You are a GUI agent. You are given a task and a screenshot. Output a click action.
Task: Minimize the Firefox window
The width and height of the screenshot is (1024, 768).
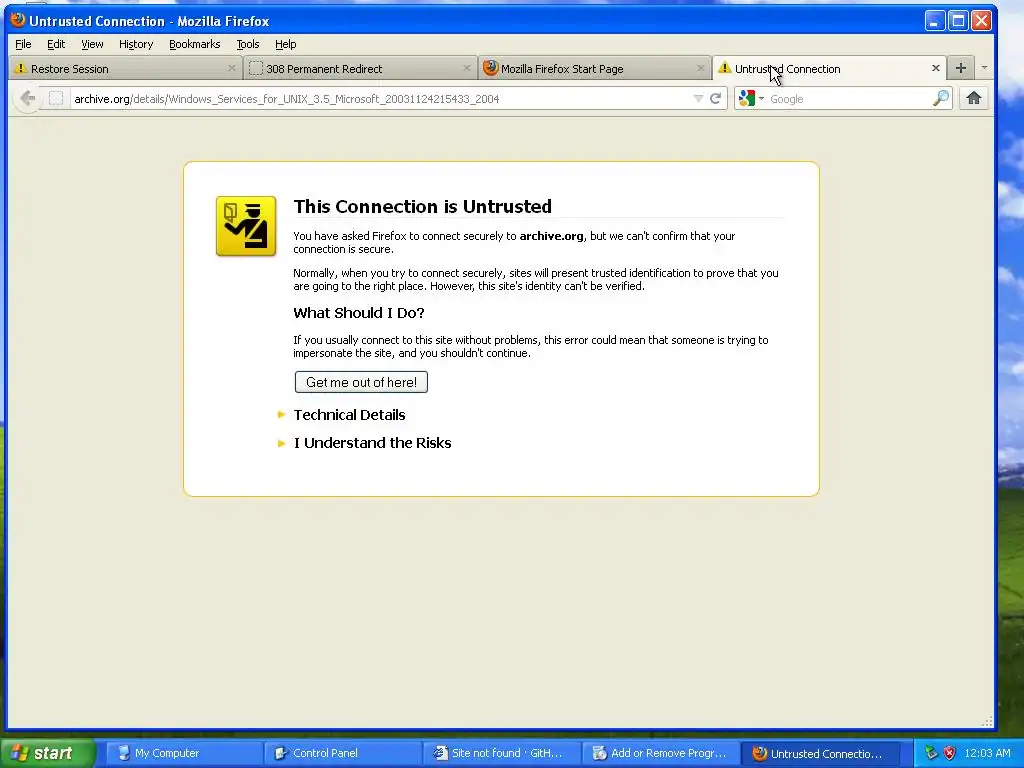click(935, 21)
